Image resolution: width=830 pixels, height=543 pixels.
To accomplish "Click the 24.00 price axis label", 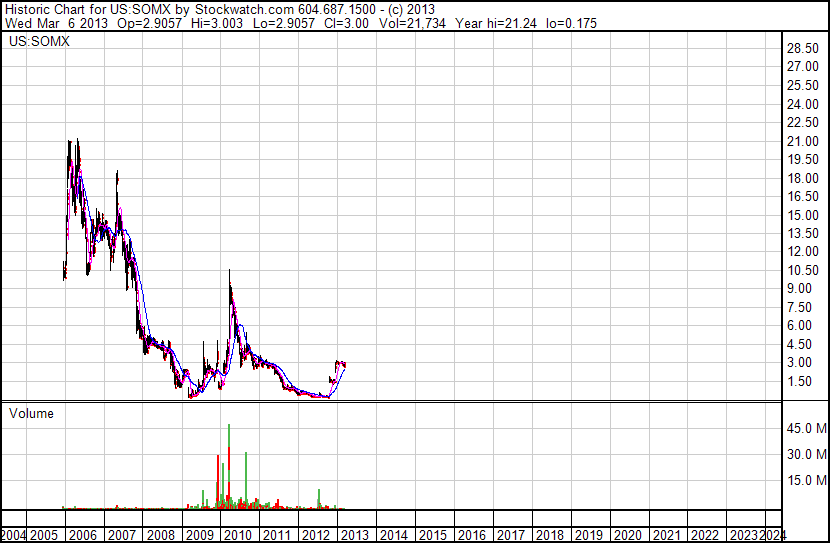I will pos(803,104).
